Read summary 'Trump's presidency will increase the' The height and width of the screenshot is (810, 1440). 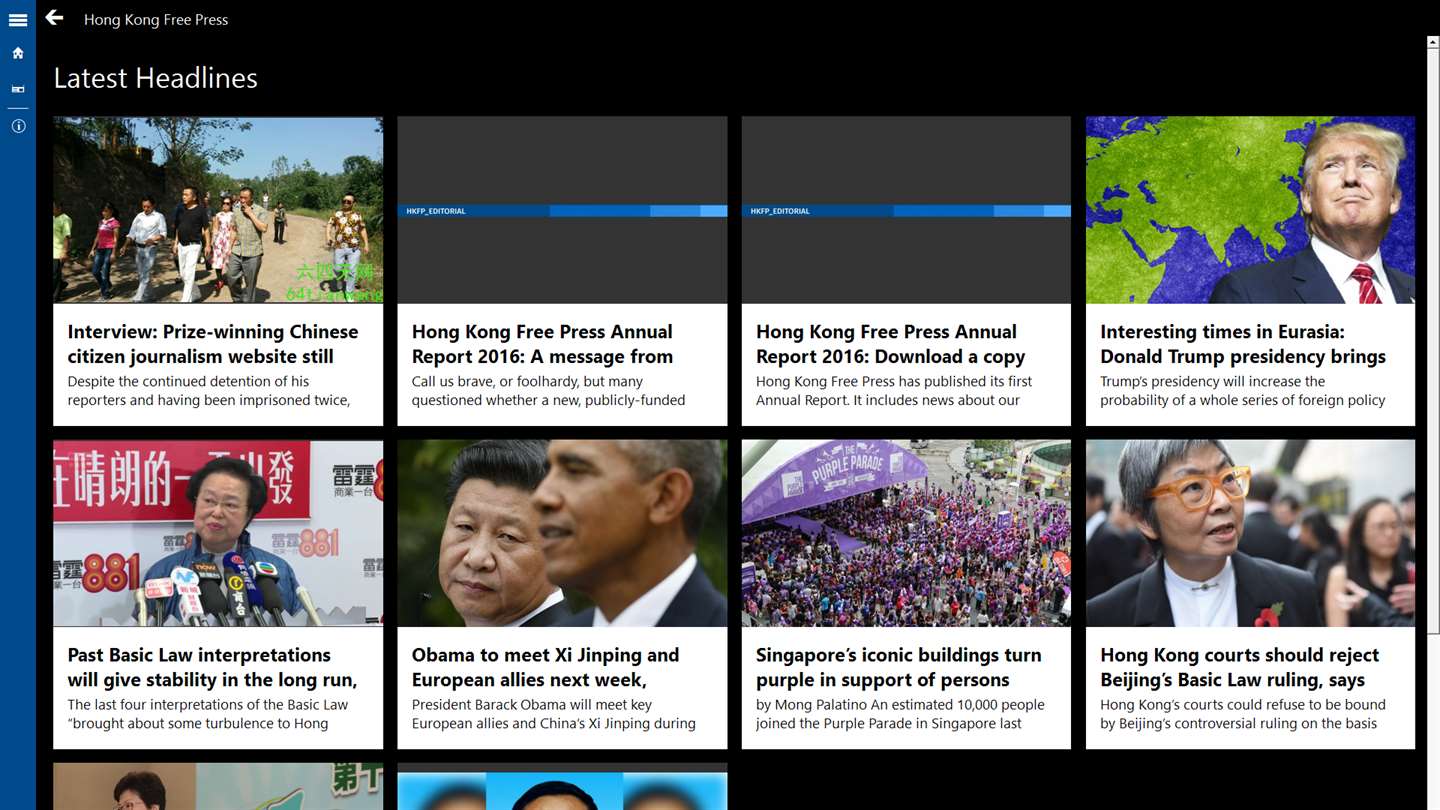click(x=1242, y=391)
